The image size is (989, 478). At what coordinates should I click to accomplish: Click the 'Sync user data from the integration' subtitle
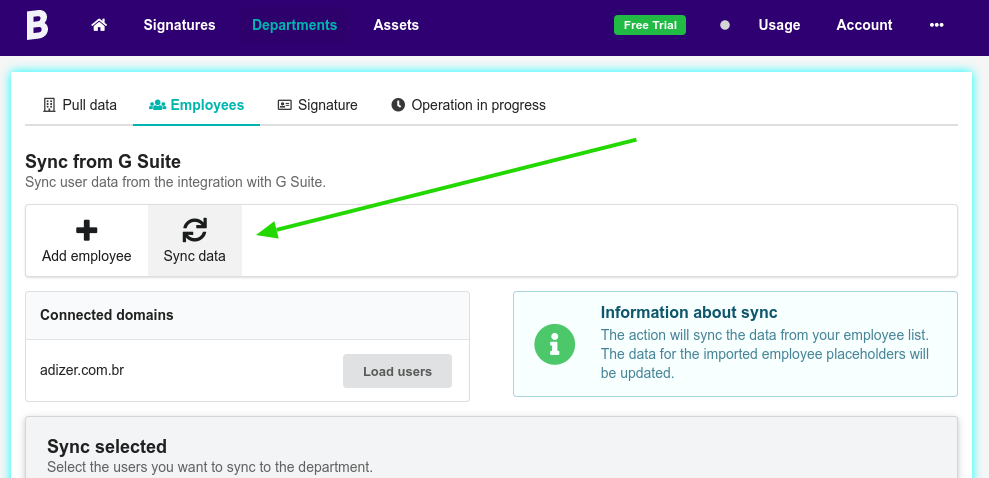pos(175,183)
